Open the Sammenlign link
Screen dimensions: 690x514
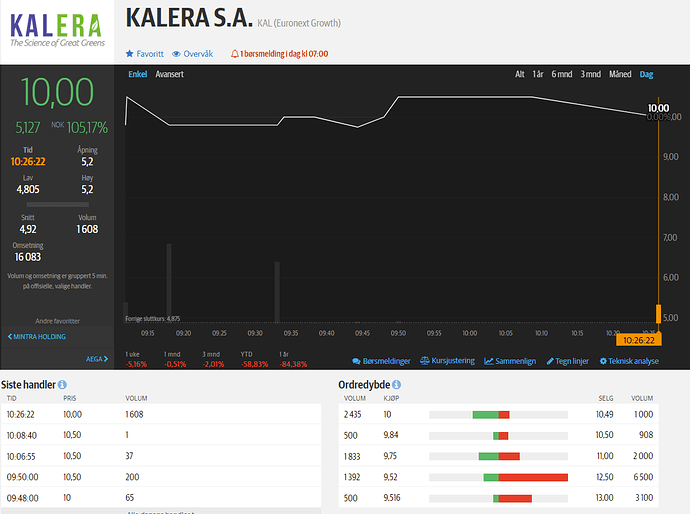[515, 361]
